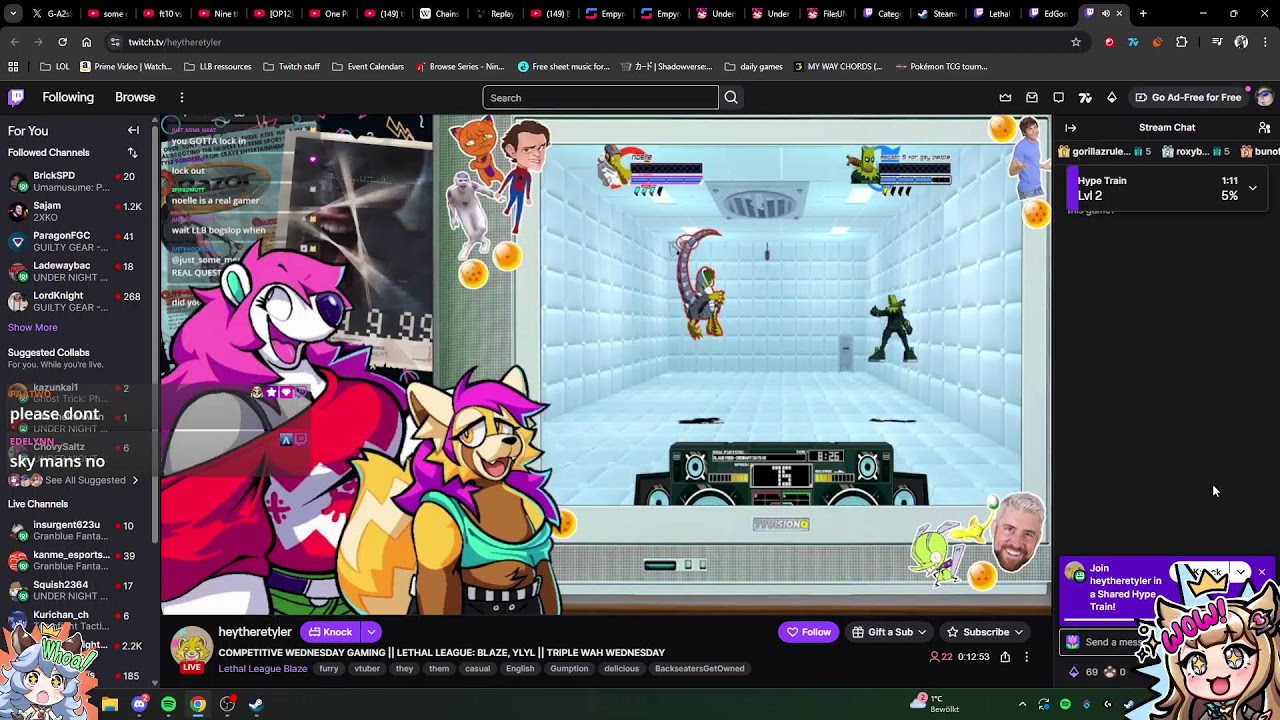The height and width of the screenshot is (720, 1280).
Task: Expand the Shared Hype Train popup chevron
Action: pyautogui.click(x=1241, y=572)
